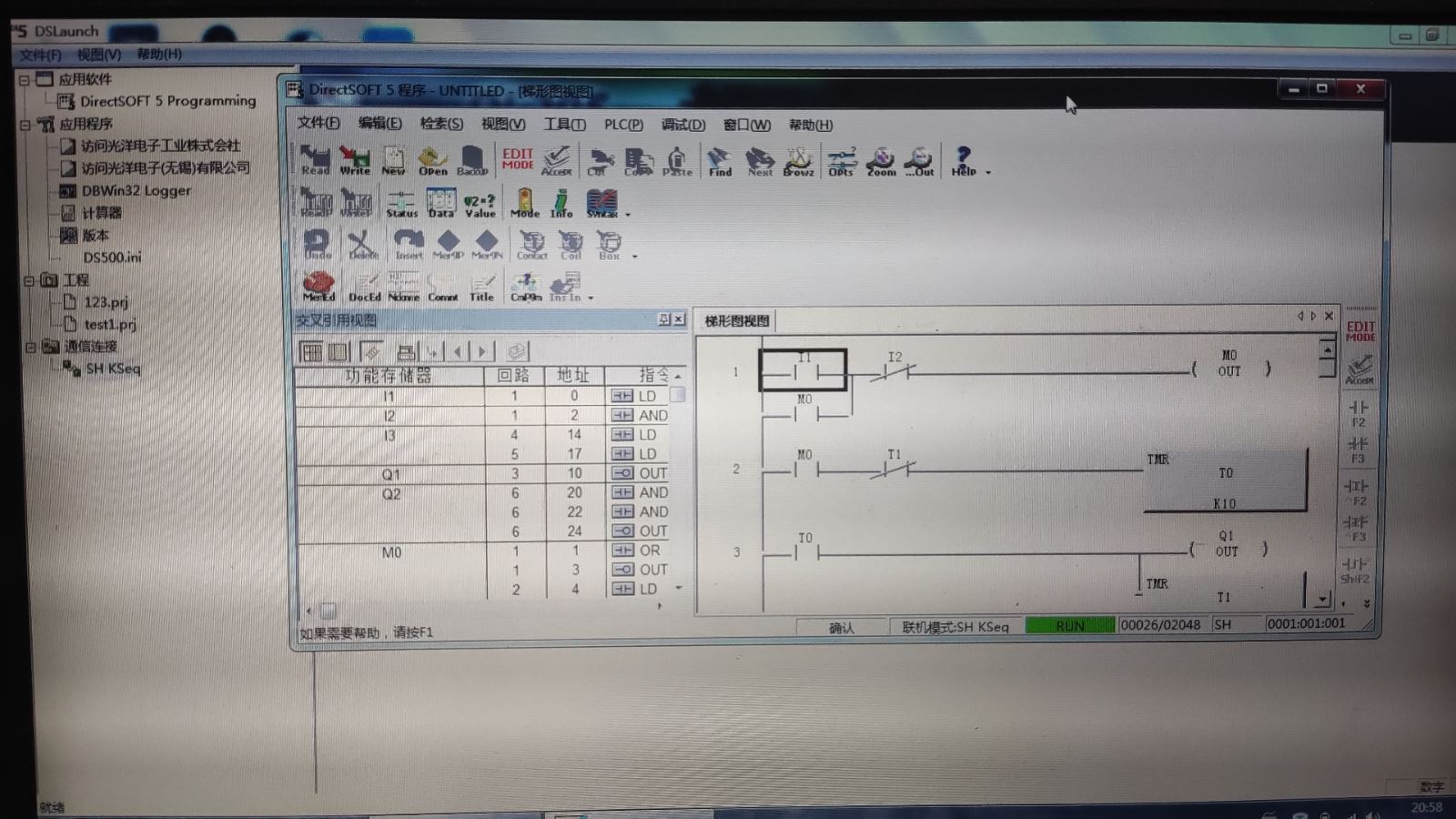This screenshot has width=1456, height=819.
Task: Click the Syntax check icon
Action: (602, 203)
